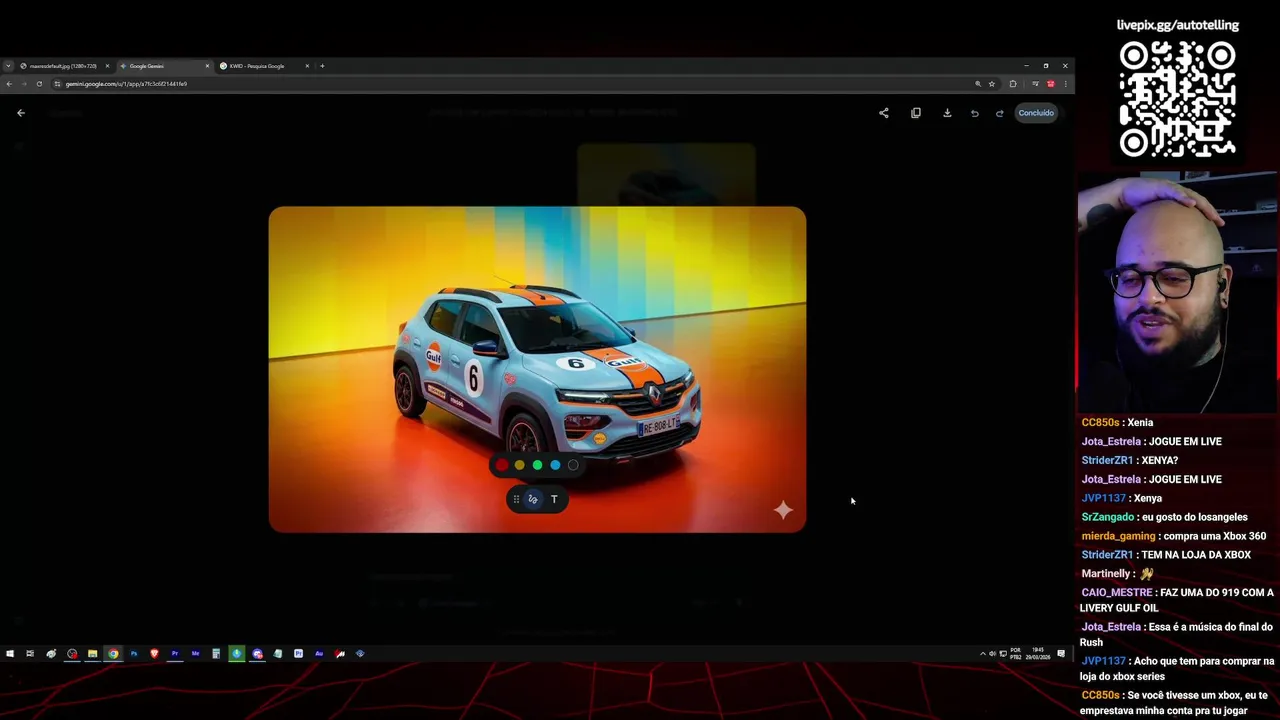1280x720 pixels.
Task: Click the browser forward button
Action: pos(24,84)
